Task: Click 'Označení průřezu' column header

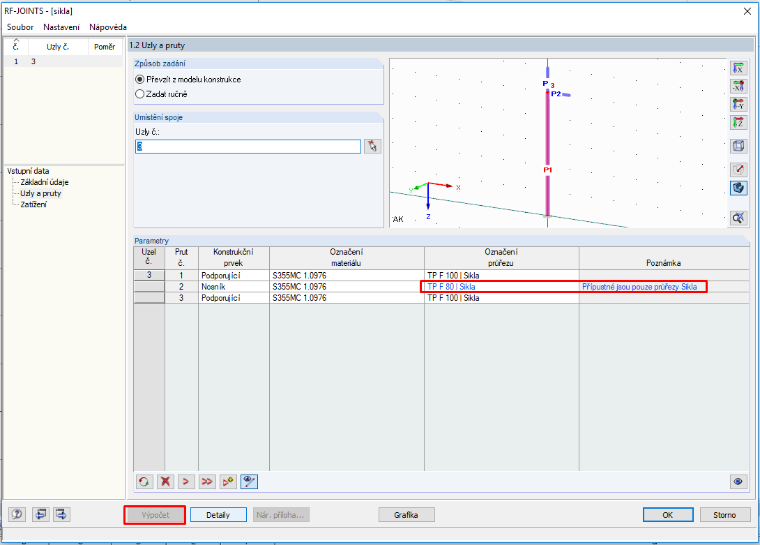Action: (x=501, y=257)
